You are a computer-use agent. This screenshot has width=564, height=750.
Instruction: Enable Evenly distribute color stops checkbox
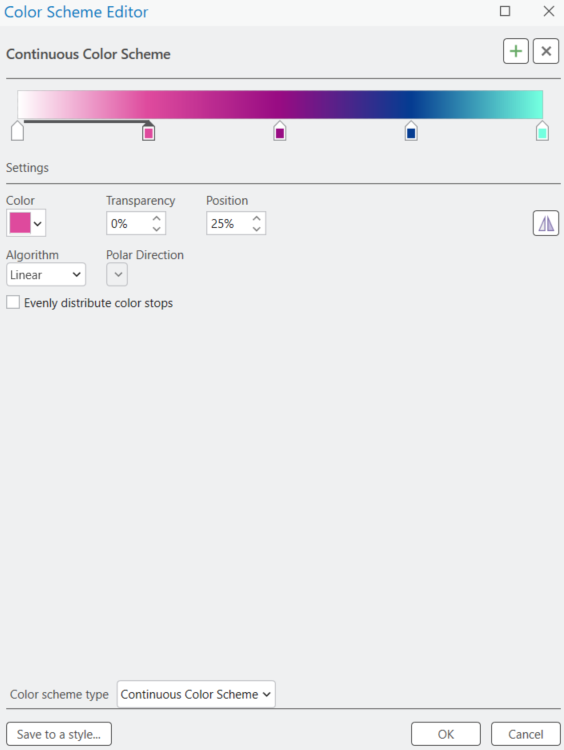pyautogui.click(x=13, y=302)
